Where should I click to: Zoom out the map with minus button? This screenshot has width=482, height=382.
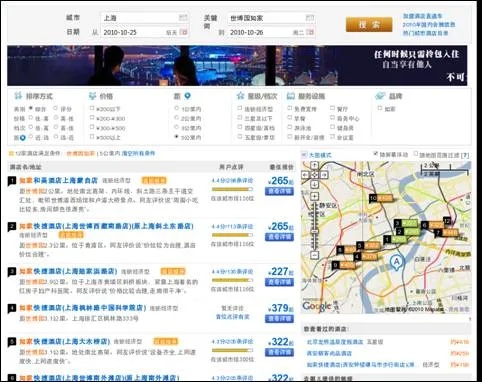tap(314, 255)
